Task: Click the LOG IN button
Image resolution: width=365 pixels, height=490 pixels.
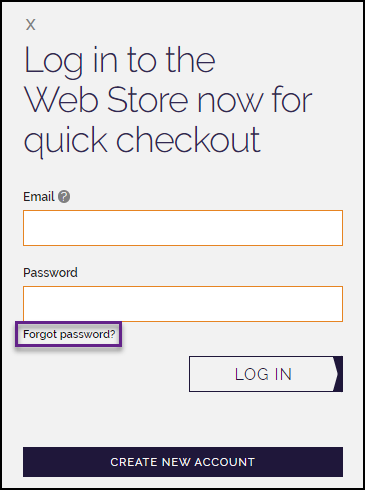Action: [266, 374]
